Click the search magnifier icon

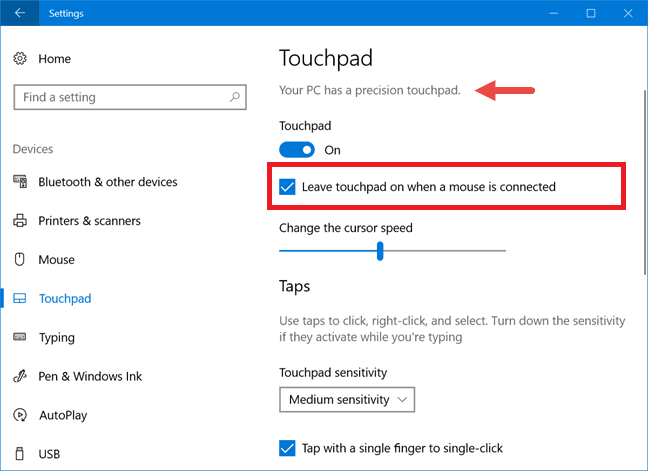[235, 97]
